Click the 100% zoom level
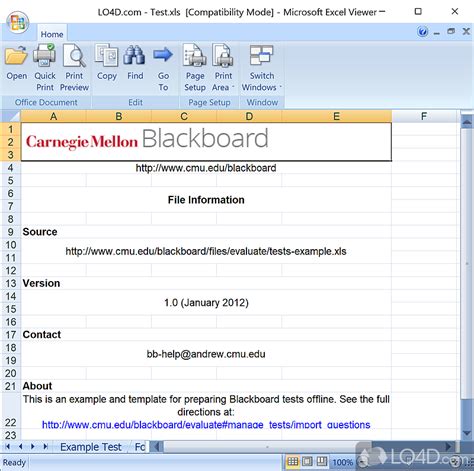 (x=343, y=462)
